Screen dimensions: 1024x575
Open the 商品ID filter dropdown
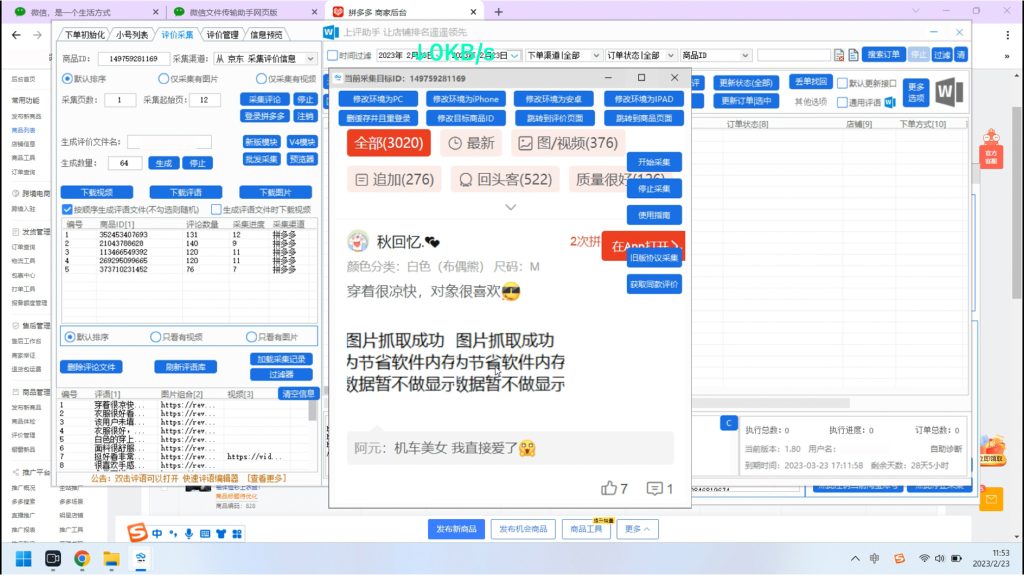pos(715,56)
